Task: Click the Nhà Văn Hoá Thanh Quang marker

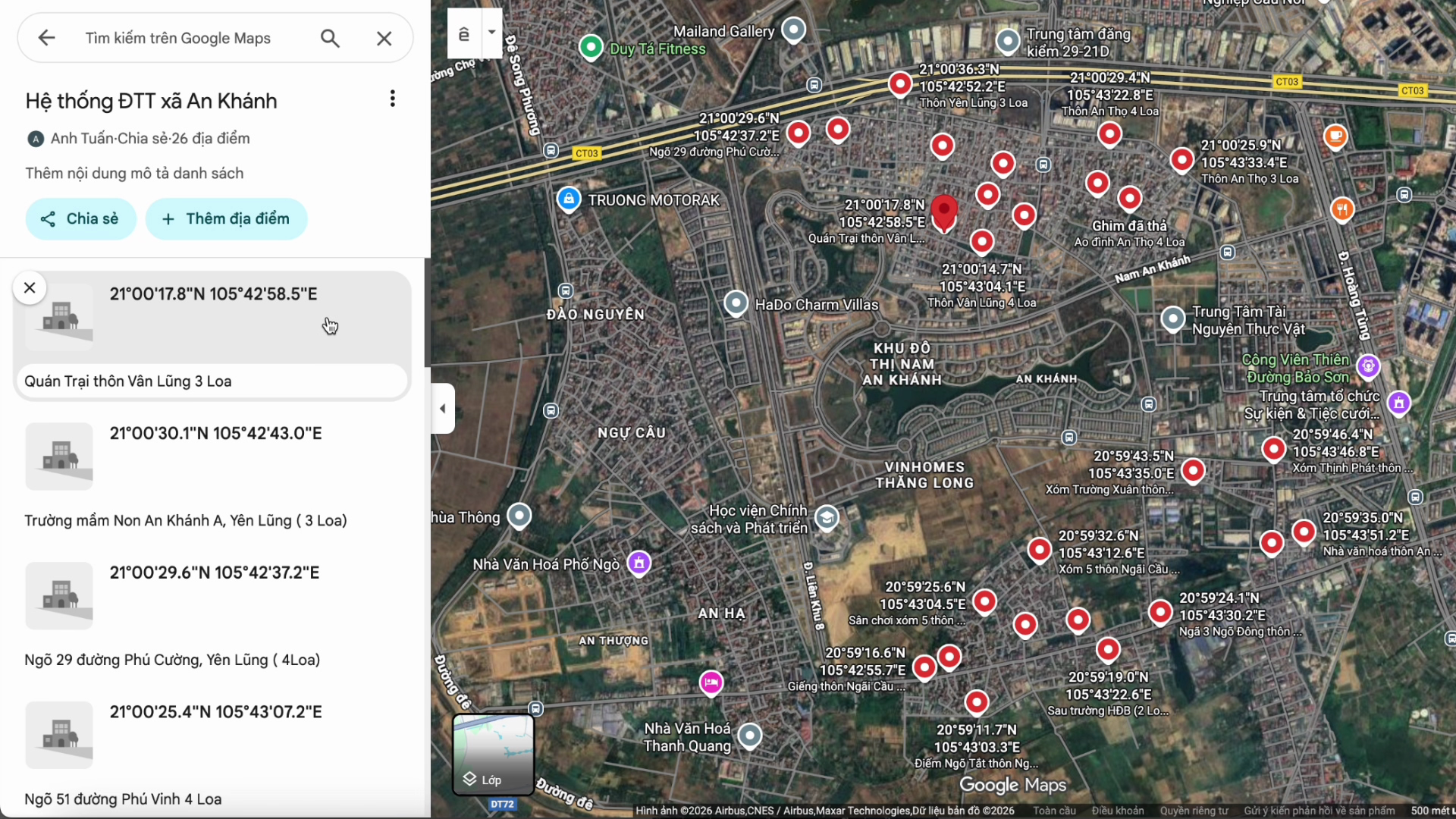Action: (x=750, y=736)
